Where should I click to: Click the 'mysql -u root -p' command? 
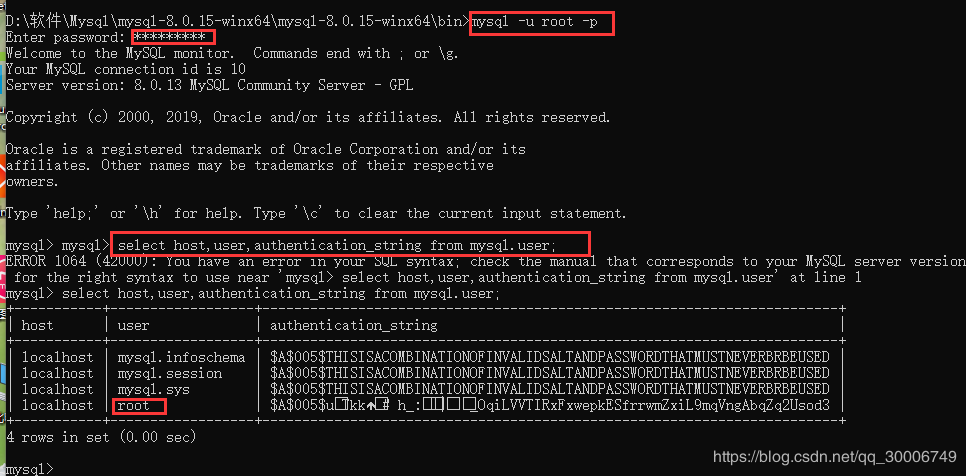click(x=541, y=21)
